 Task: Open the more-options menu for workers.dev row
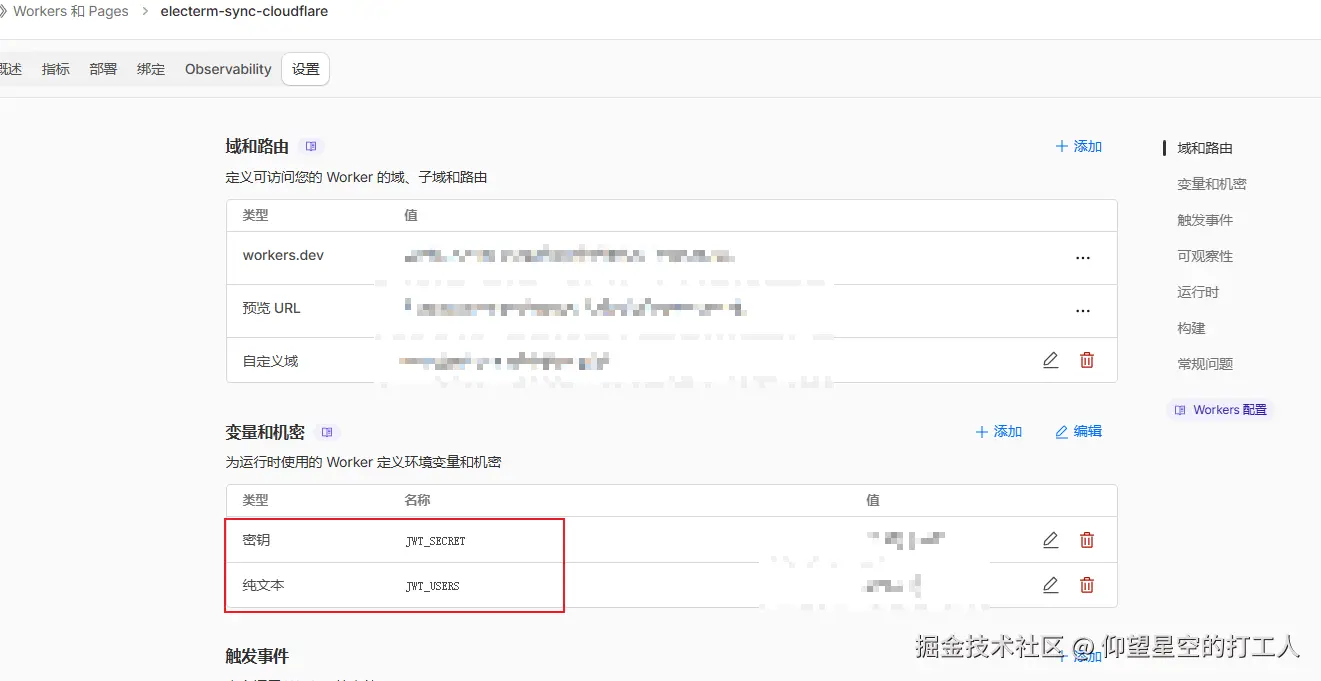point(1083,258)
